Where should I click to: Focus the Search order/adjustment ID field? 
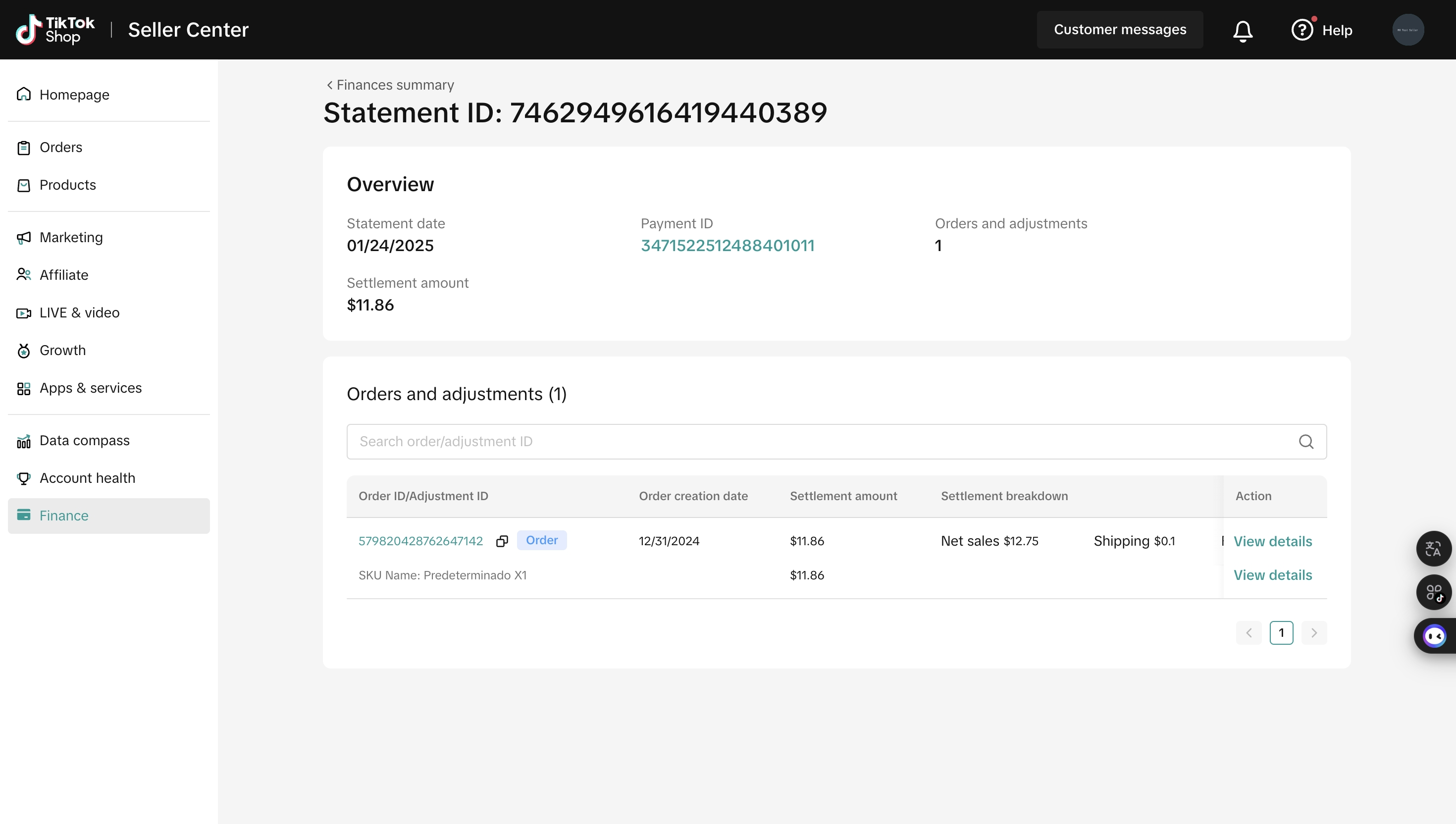click(x=836, y=441)
